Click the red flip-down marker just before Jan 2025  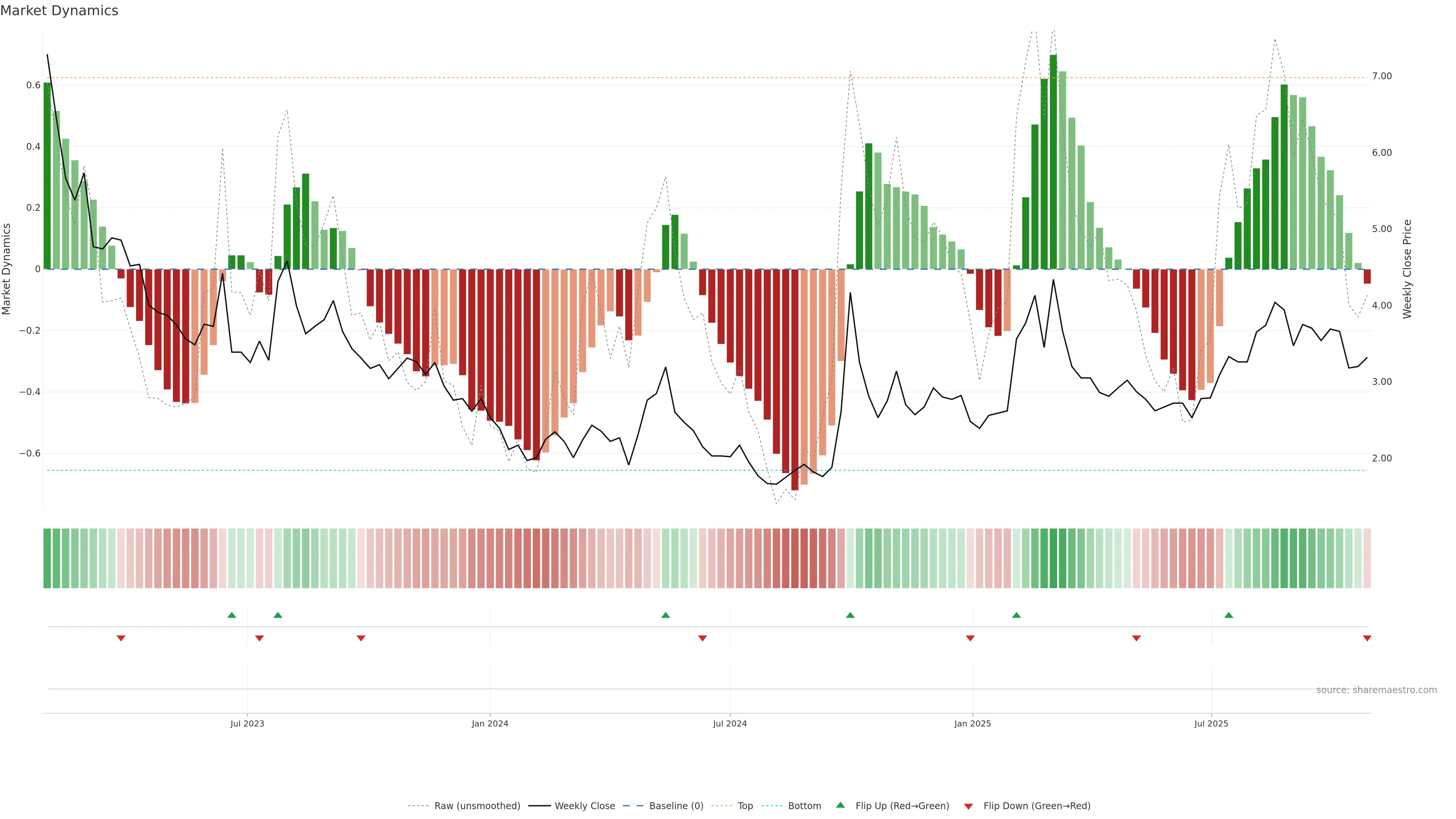(970, 638)
